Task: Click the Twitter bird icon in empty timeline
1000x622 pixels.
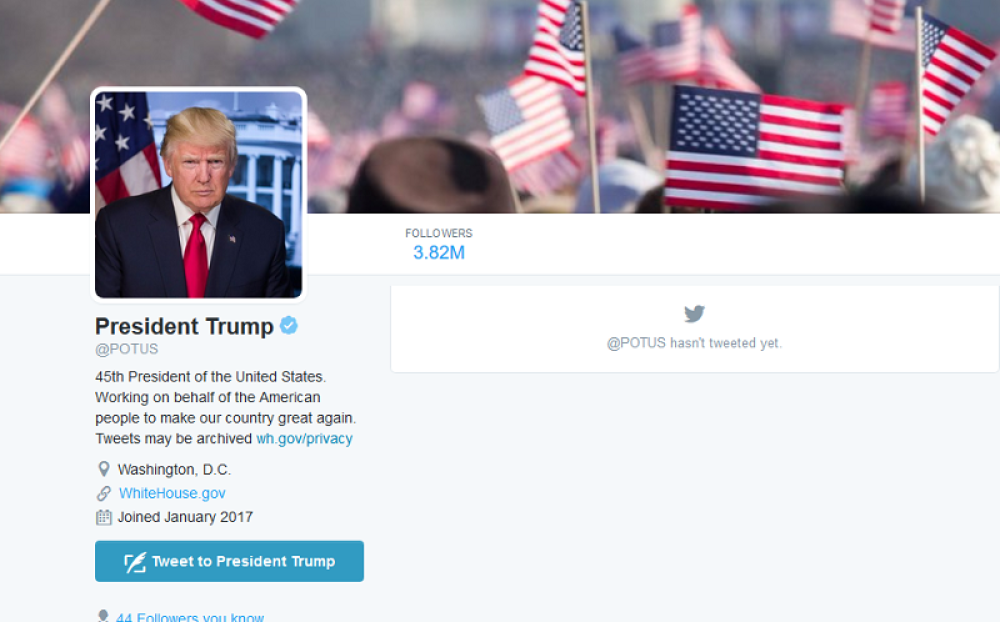Action: point(695,313)
